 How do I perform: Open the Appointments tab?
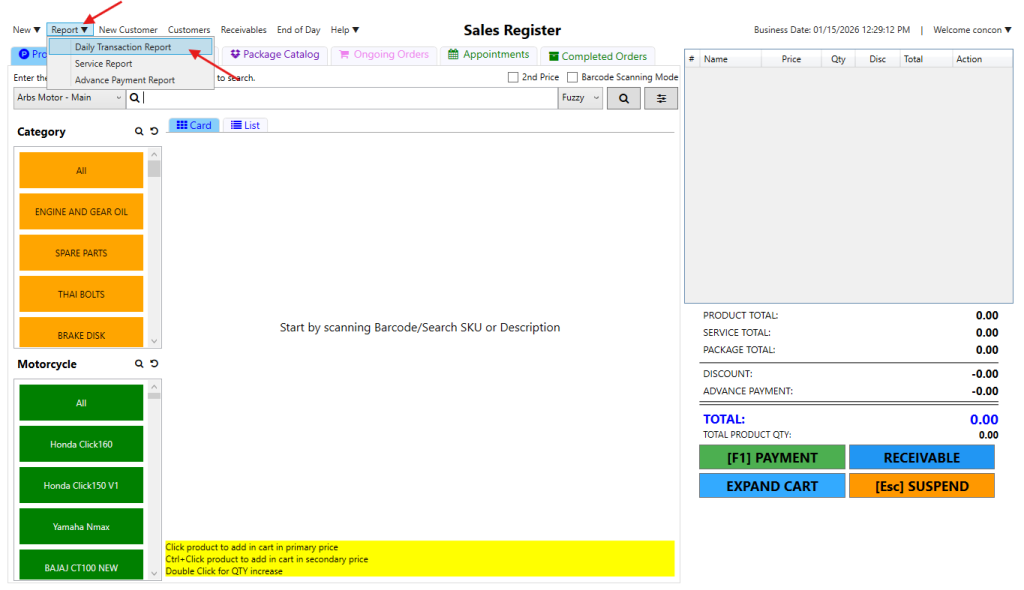pyautogui.click(x=489, y=55)
